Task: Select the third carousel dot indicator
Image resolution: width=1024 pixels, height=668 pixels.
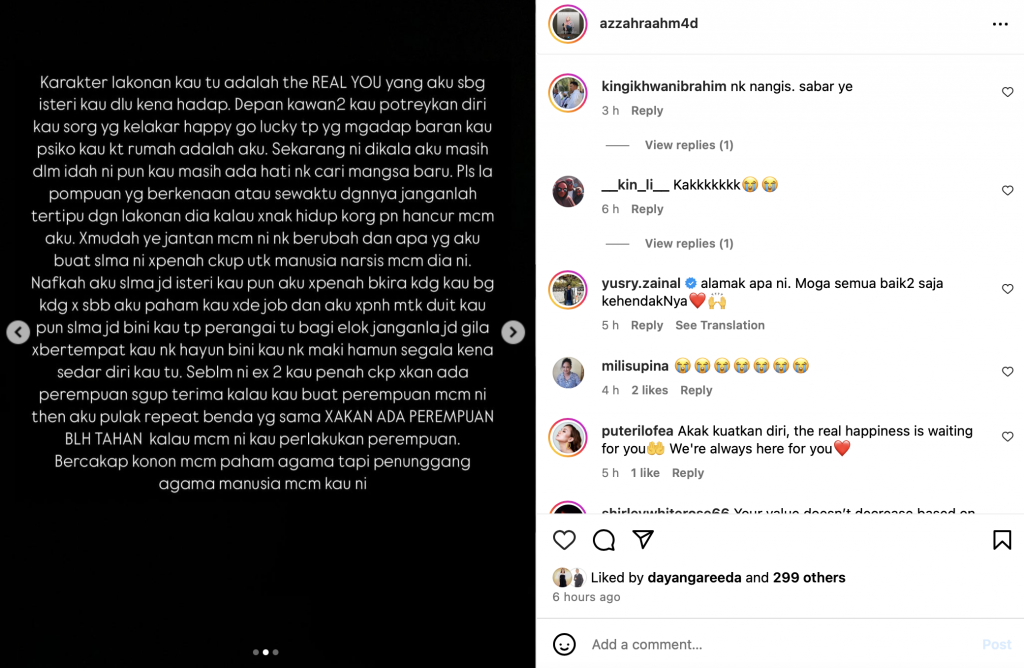Action: click(276, 652)
